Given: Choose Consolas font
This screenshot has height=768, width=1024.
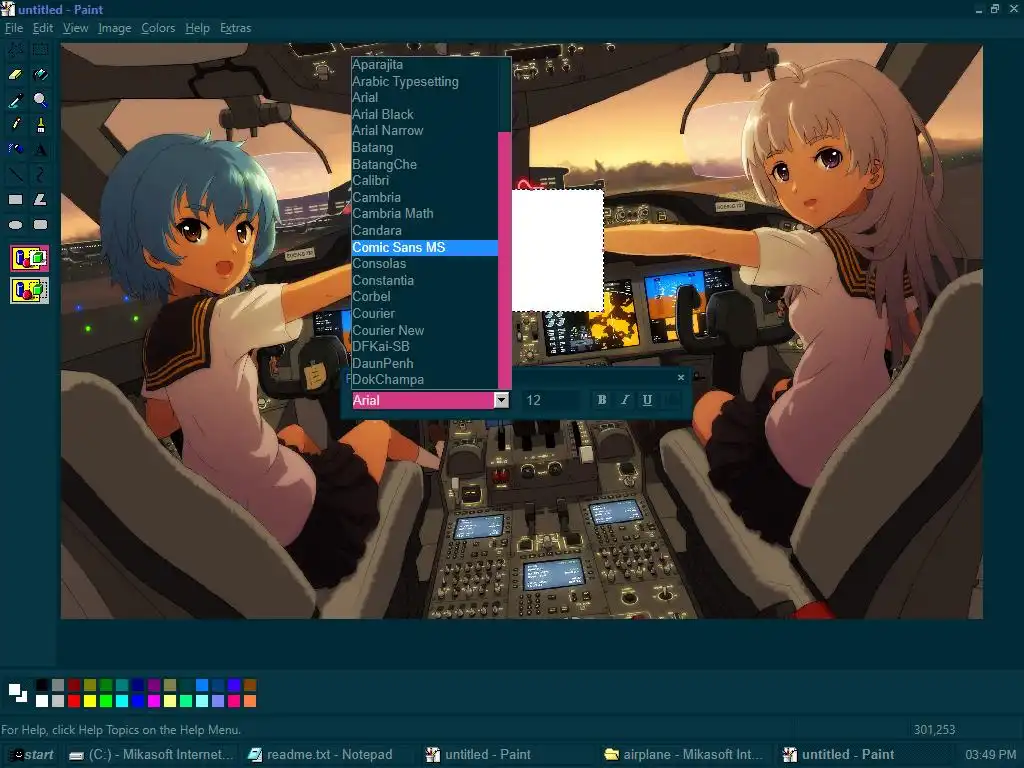Looking at the screenshot, I should click(424, 264).
